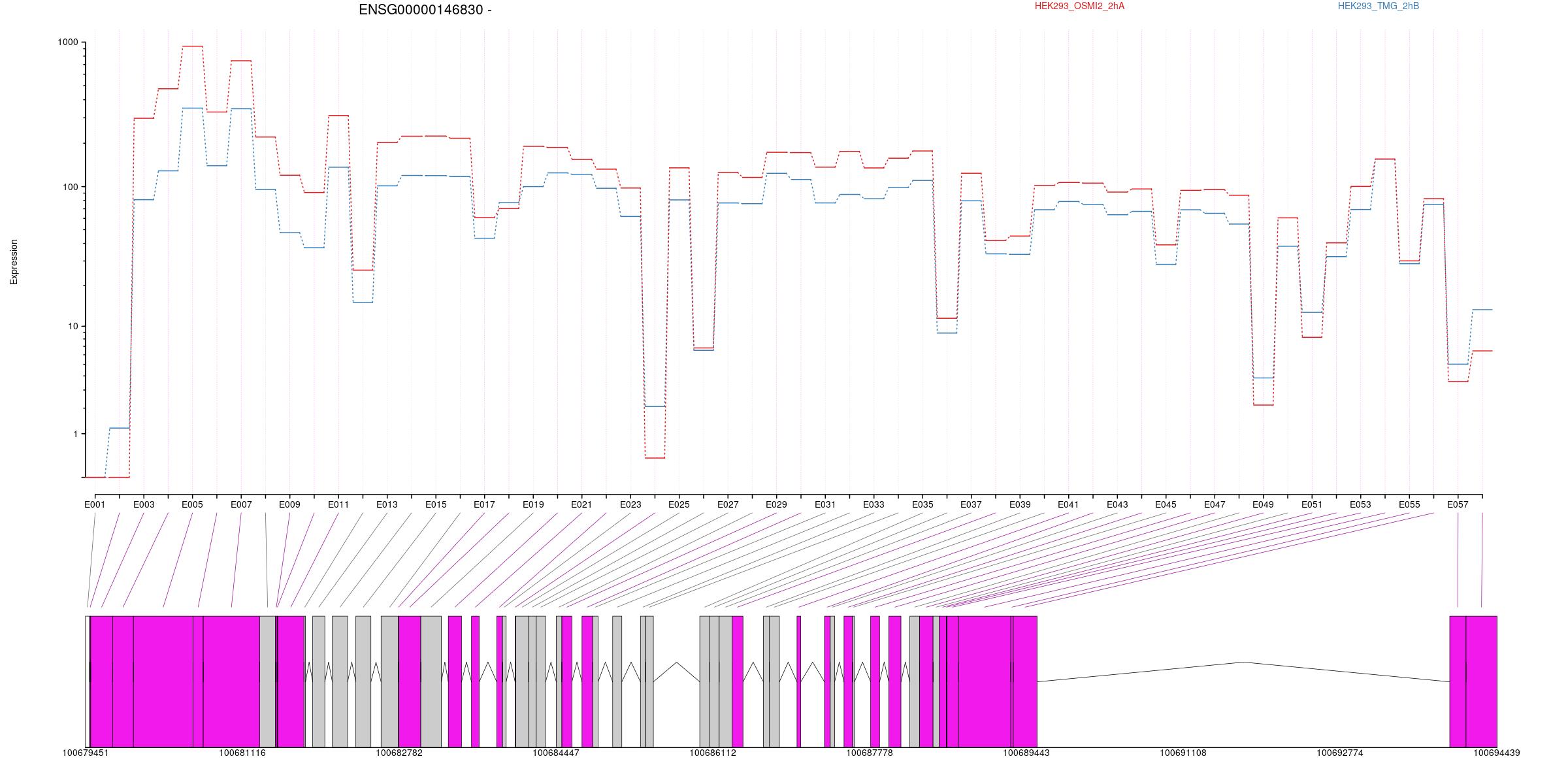This screenshot has width=1568, height=784.
Task: Click exon label E009
Action: click(289, 504)
